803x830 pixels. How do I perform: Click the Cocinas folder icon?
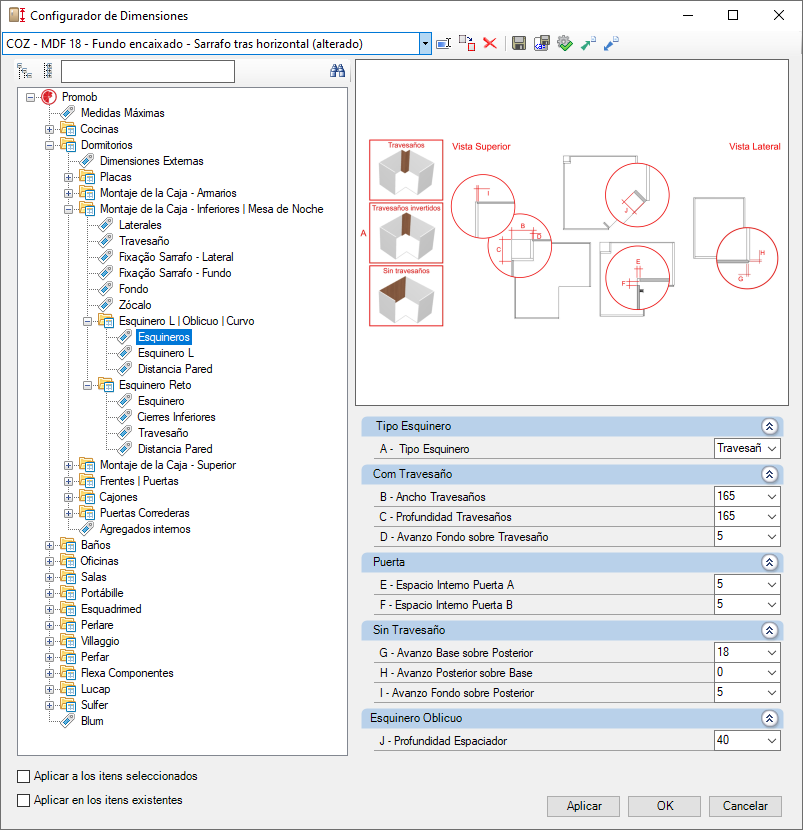[68, 129]
